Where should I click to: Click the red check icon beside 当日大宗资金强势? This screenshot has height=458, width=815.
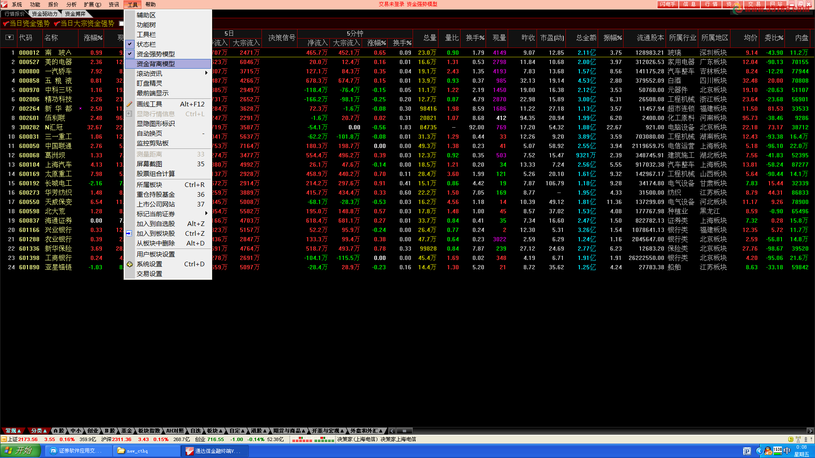(x=56, y=23)
